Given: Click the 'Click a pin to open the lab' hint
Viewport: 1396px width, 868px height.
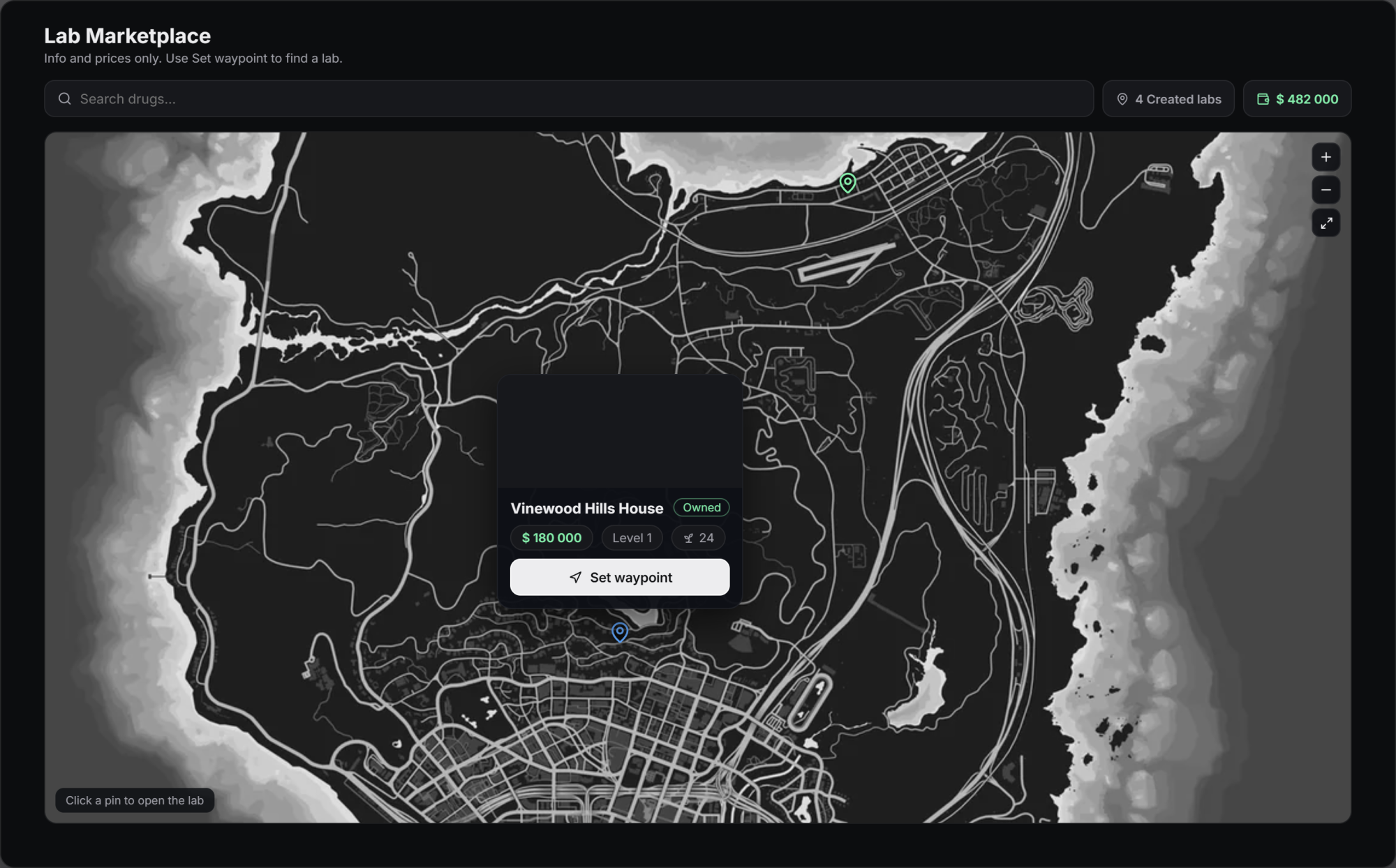Looking at the screenshot, I should pyautogui.click(x=135, y=800).
